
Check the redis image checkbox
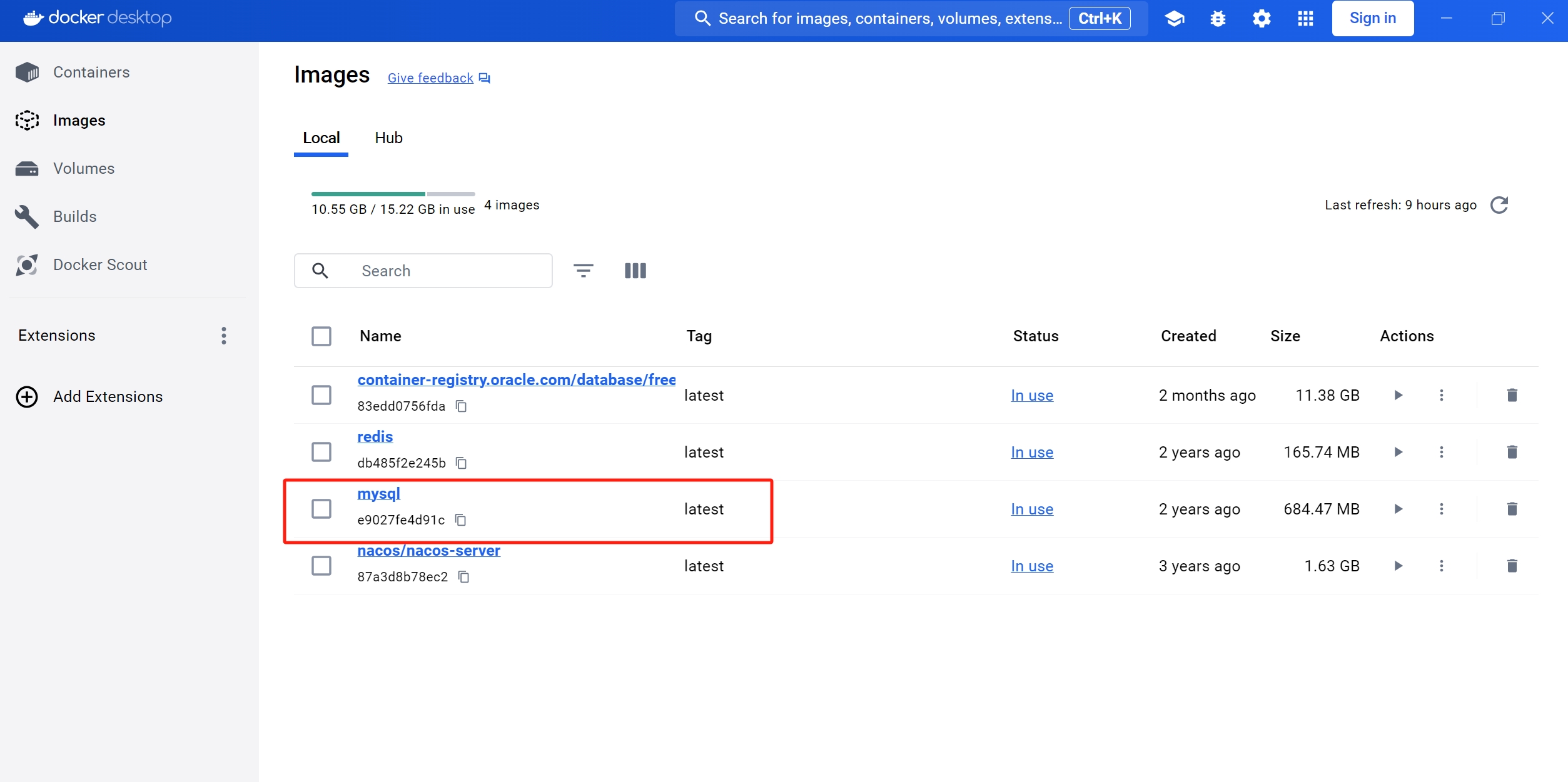[321, 452]
